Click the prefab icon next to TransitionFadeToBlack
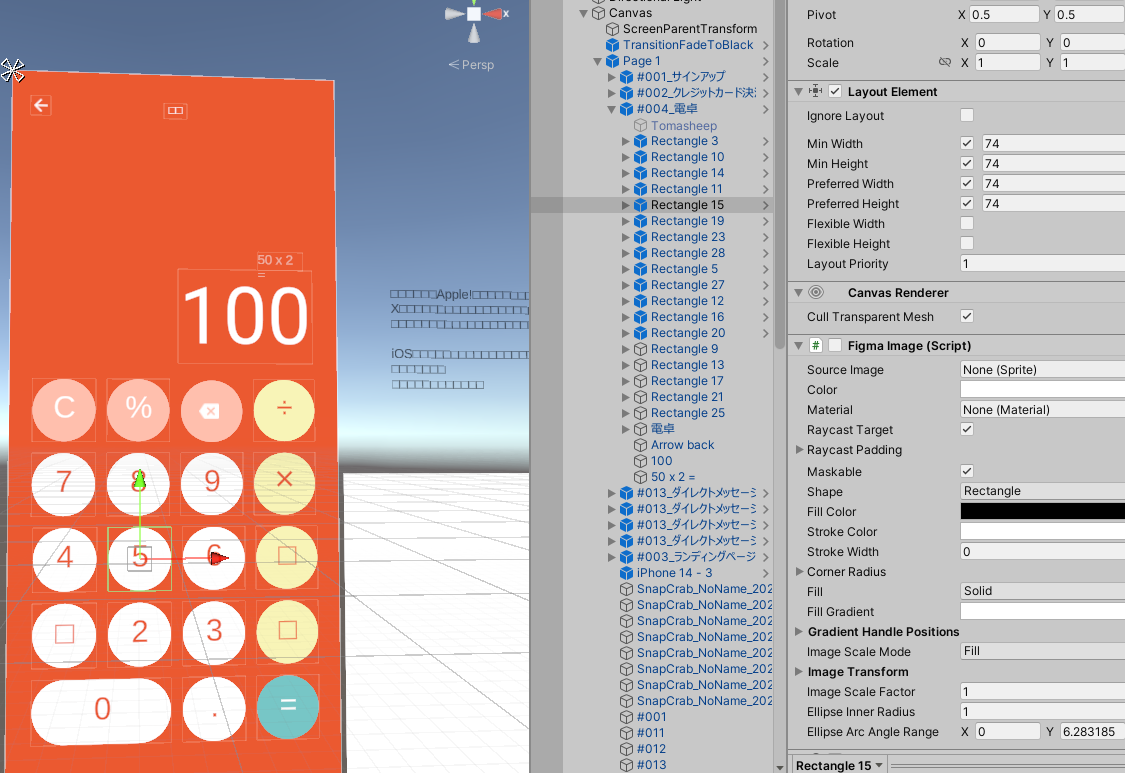This screenshot has width=1125, height=773. tap(611, 44)
